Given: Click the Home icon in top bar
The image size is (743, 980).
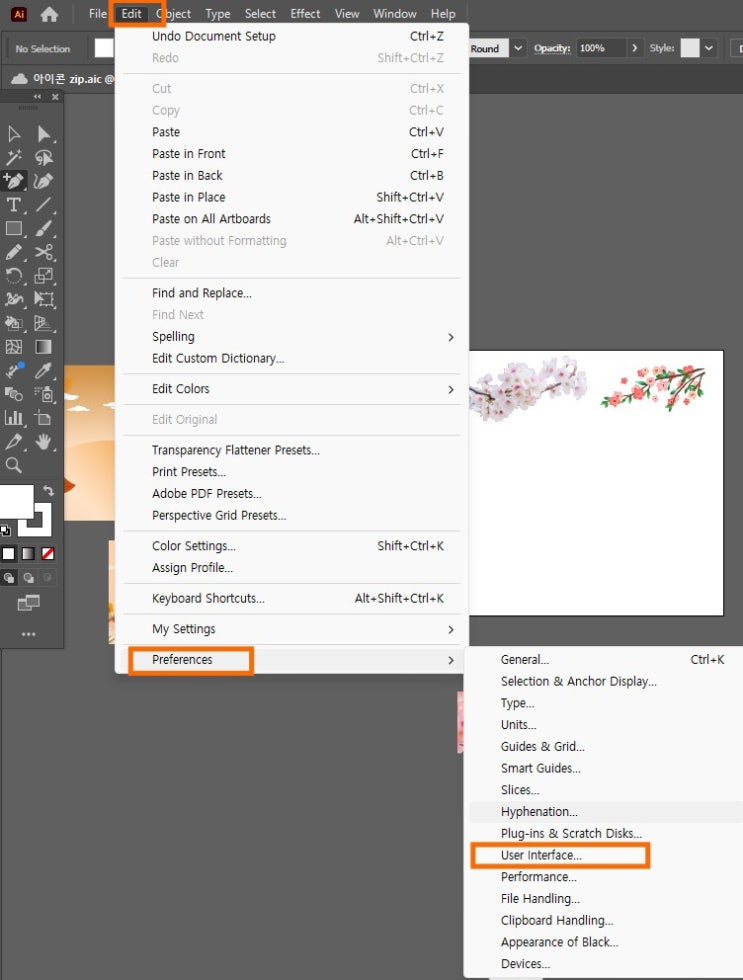Looking at the screenshot, I should 49,14.
